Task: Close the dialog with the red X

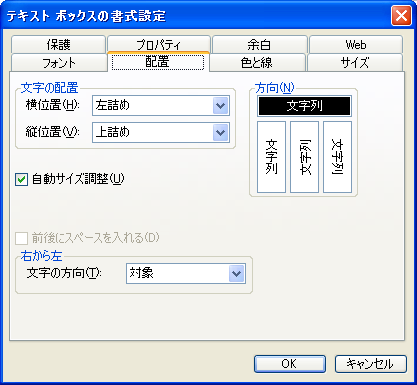Action: click(401, 16)
